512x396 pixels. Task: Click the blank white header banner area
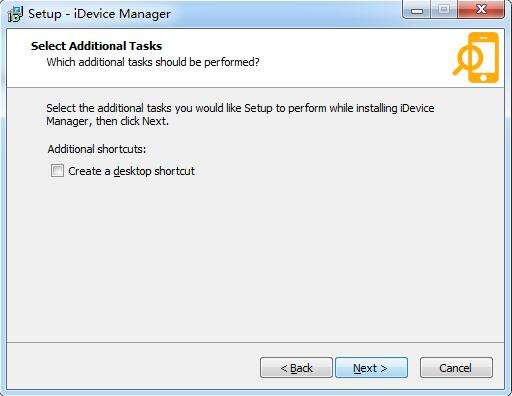pyautogui.click(x=350, y=57)
